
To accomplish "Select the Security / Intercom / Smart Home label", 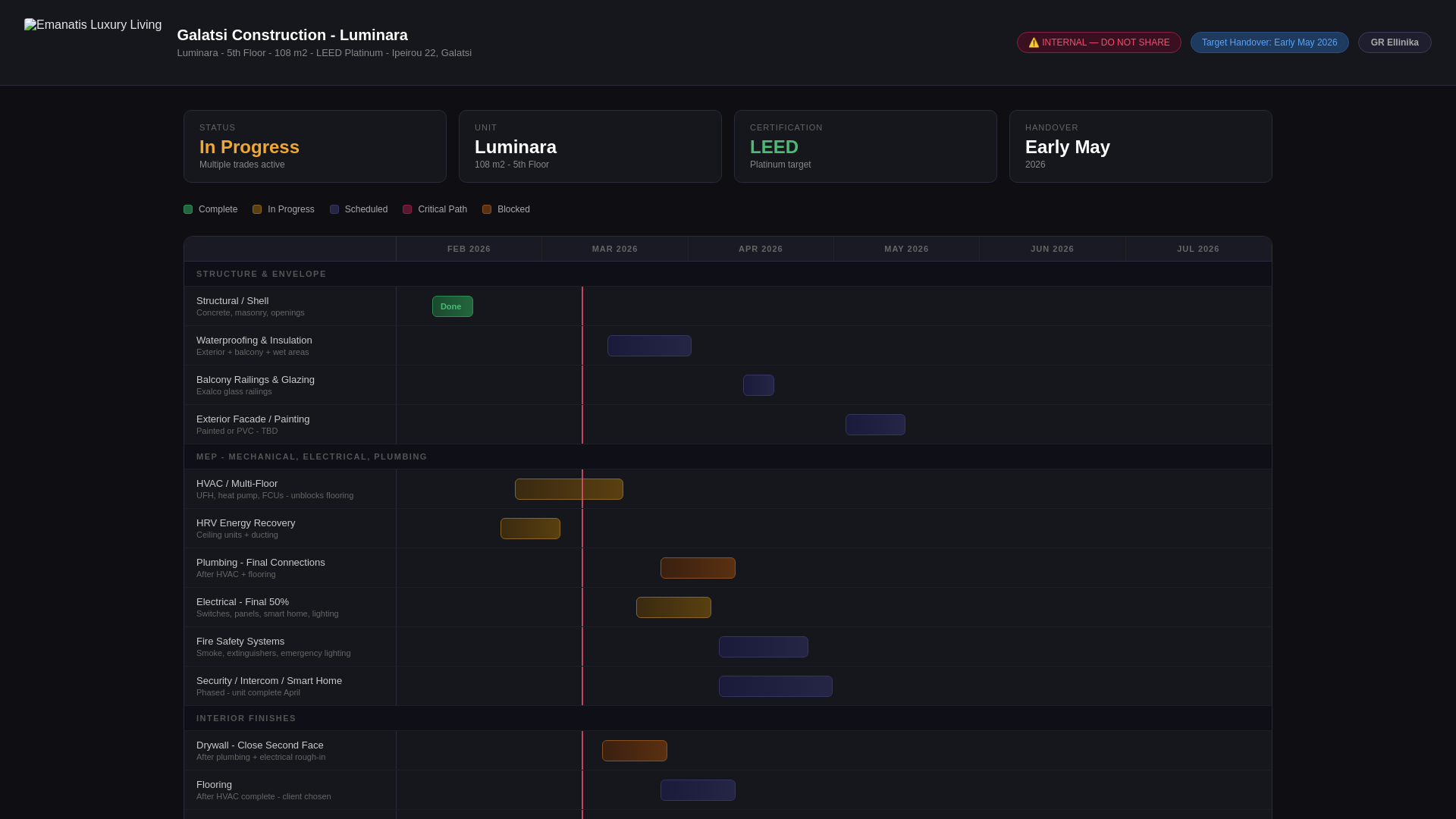I will pos(290,686).
